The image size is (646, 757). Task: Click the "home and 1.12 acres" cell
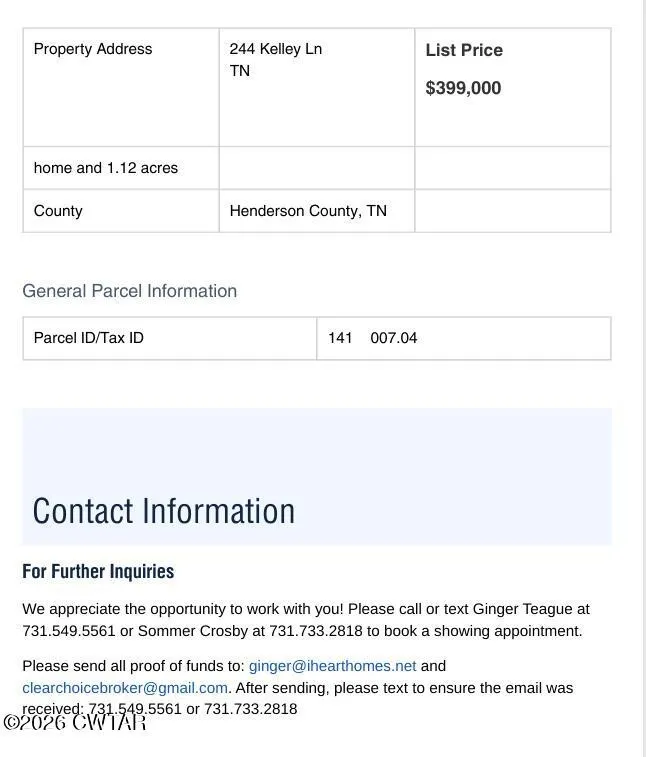106,168
